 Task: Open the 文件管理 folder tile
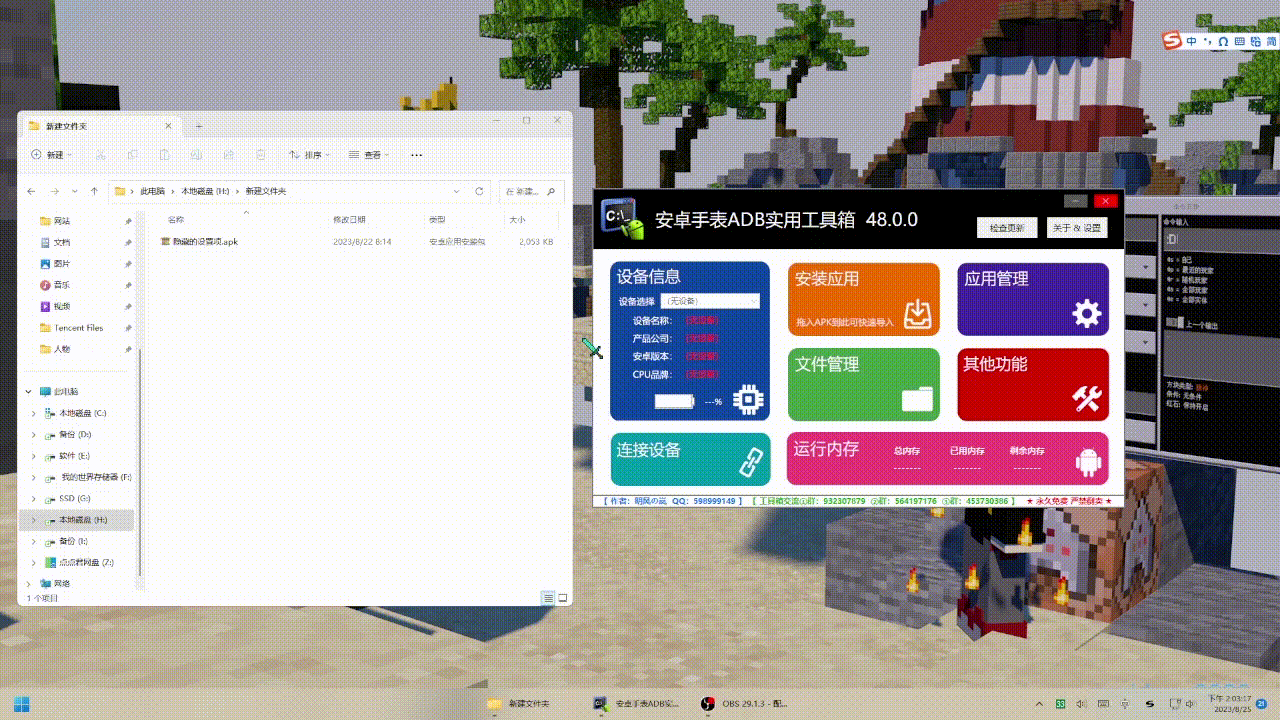click(863, 384)
